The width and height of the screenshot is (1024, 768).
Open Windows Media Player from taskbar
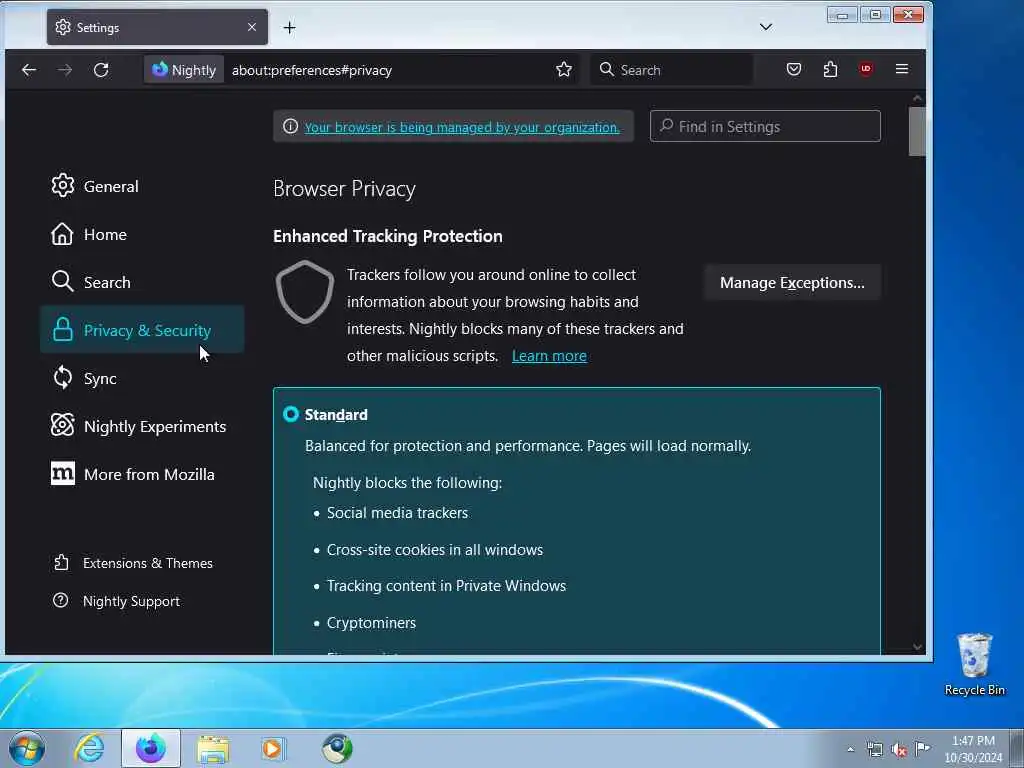273,748
